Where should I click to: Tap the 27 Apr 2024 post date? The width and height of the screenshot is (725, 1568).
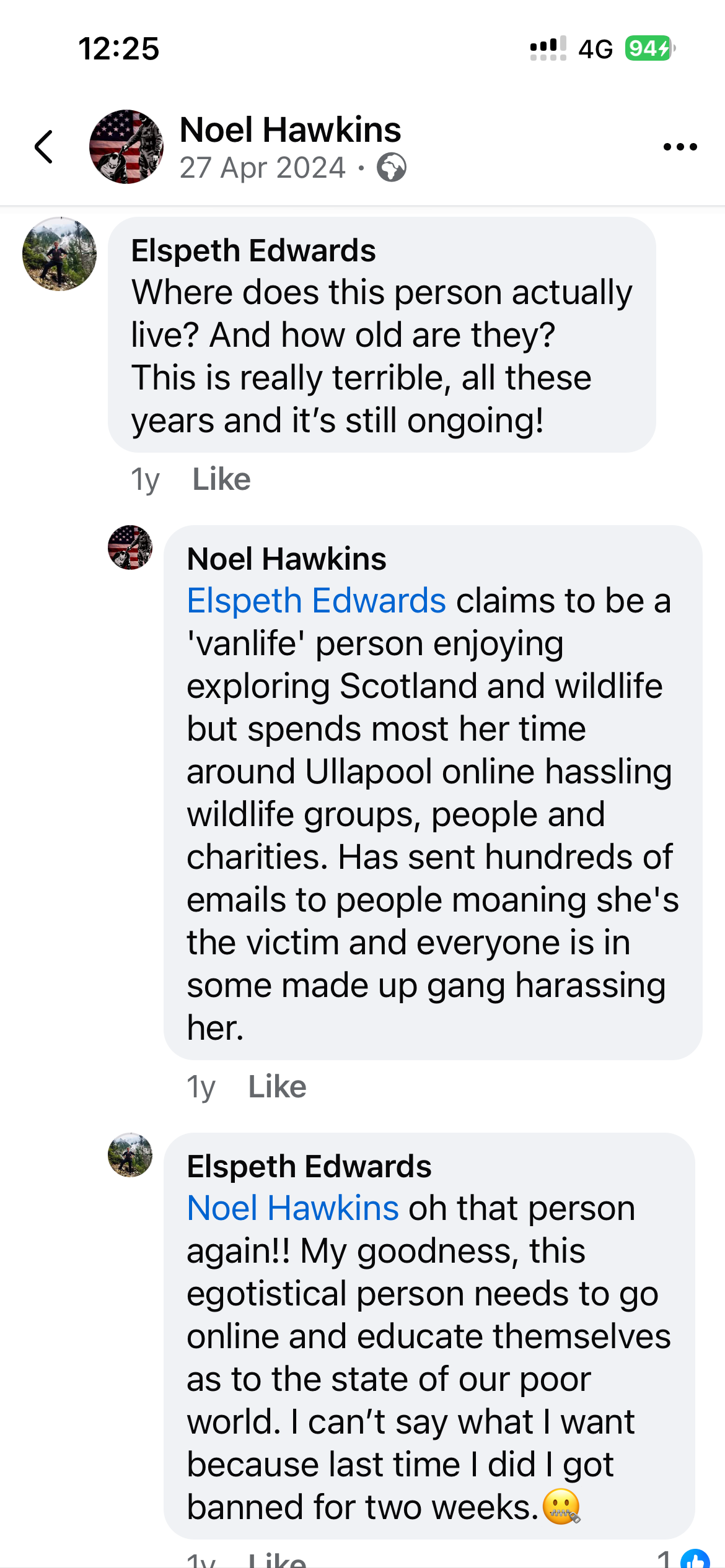[x=262, y=168]
